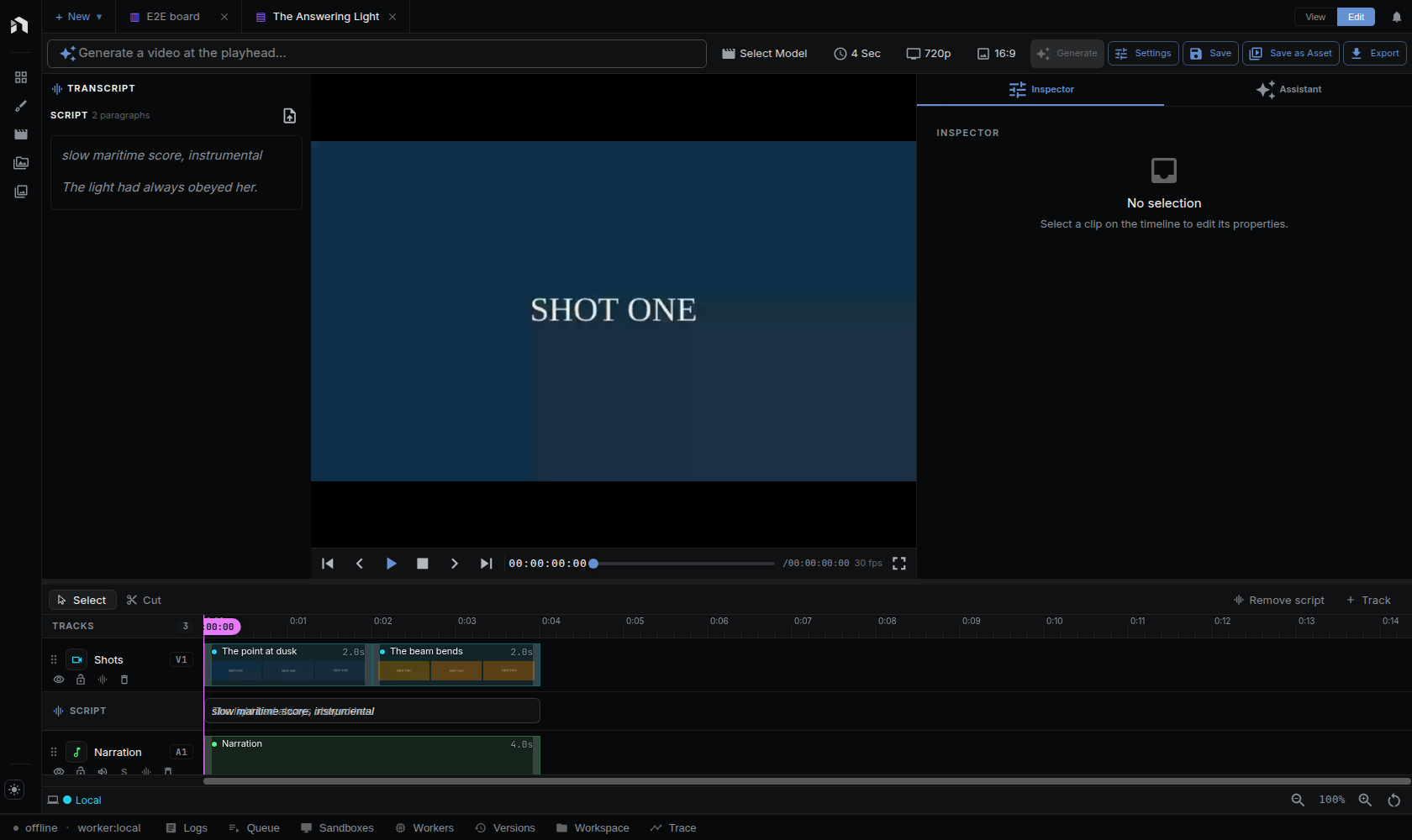1412x840 pixels.
Task: Change the 4 Sec duration option
Action: (x=857, y=53)
